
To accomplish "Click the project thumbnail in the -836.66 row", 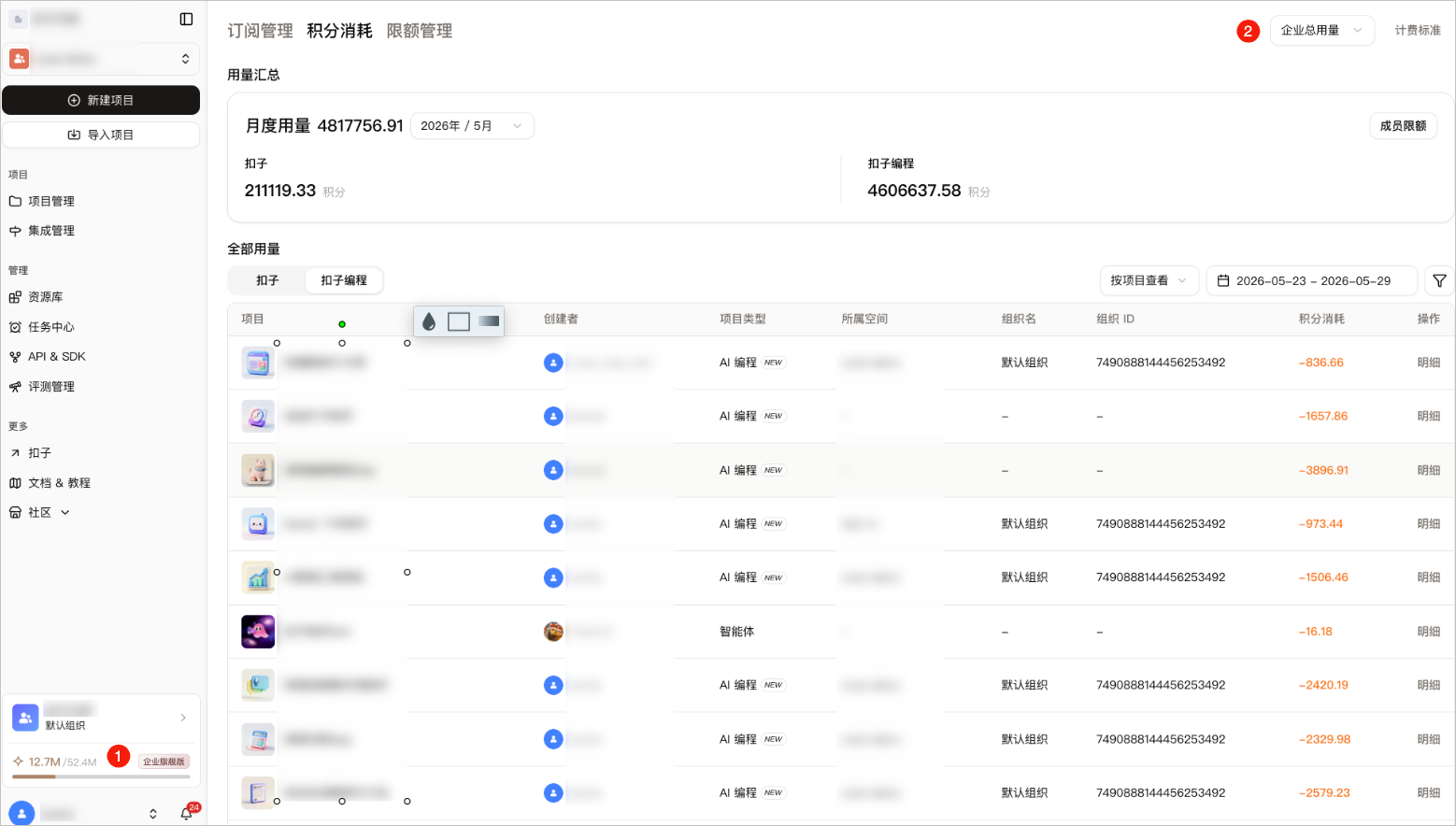I will (258, 363).
